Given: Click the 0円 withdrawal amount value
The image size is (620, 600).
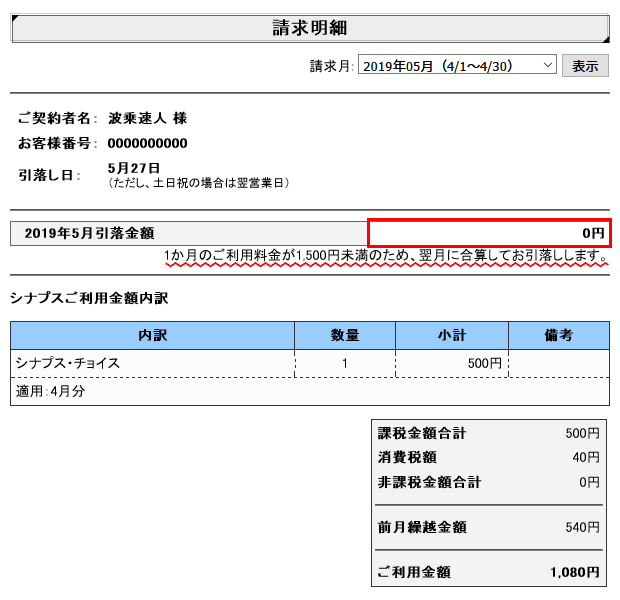Looking at the screenshot, I should (x=593, y=233).
